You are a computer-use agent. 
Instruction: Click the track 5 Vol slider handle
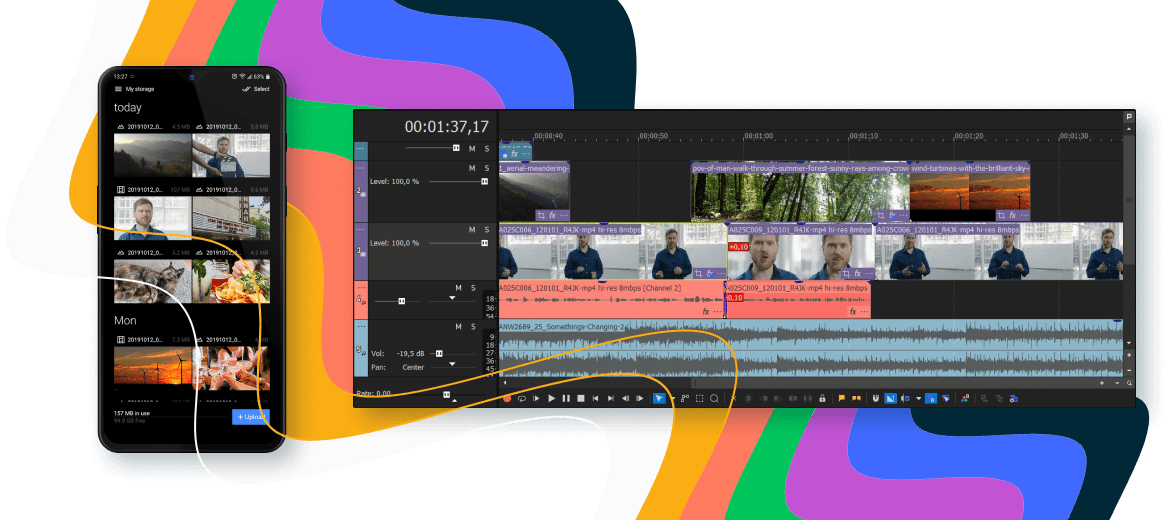(439, 354)
